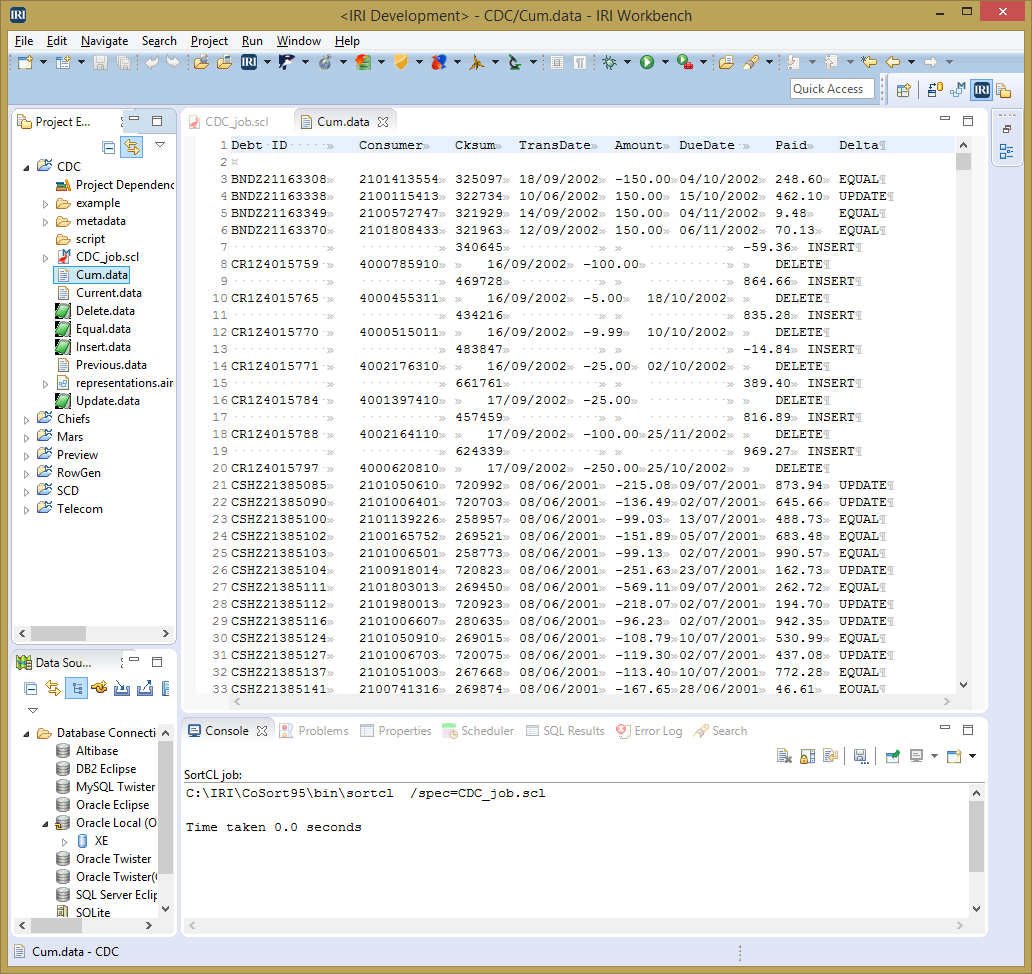Click the Last Edit Location arrow icon
The height and width of the screenshot is (974, 1032).
coord(869,63)
